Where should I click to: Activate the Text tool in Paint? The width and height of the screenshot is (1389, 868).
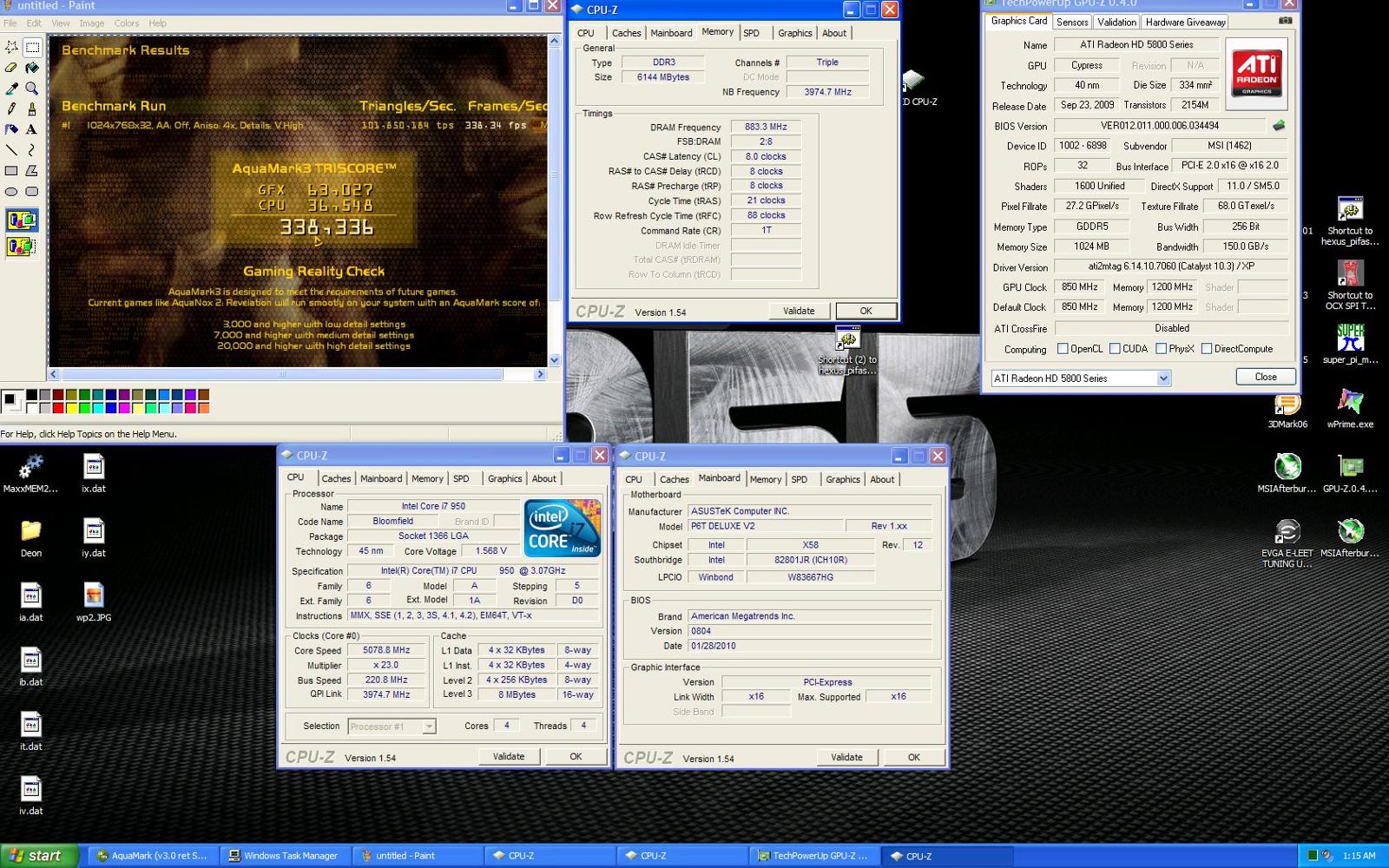[32, 129]
